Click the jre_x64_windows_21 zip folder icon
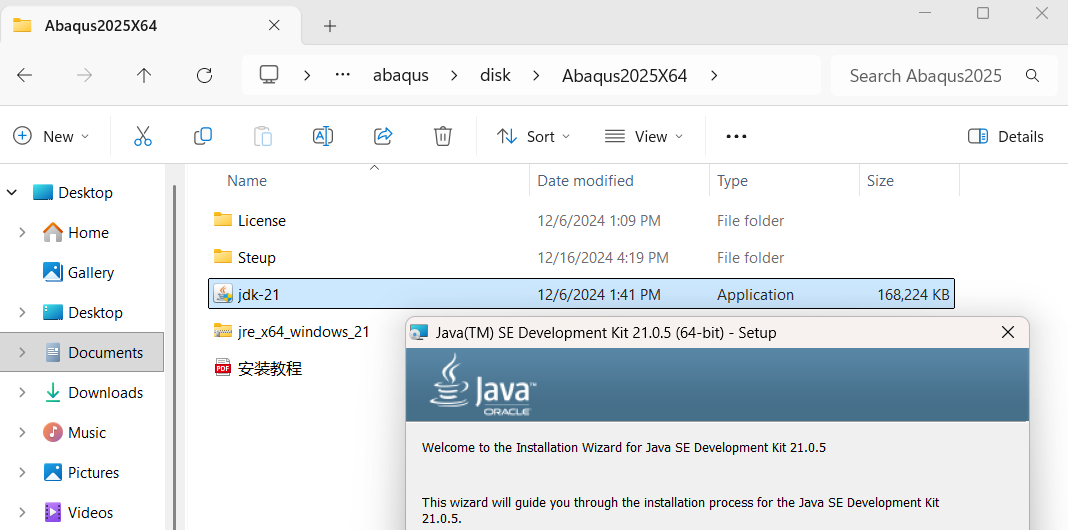Viewport: 1068px width, 530px height. 223,331
